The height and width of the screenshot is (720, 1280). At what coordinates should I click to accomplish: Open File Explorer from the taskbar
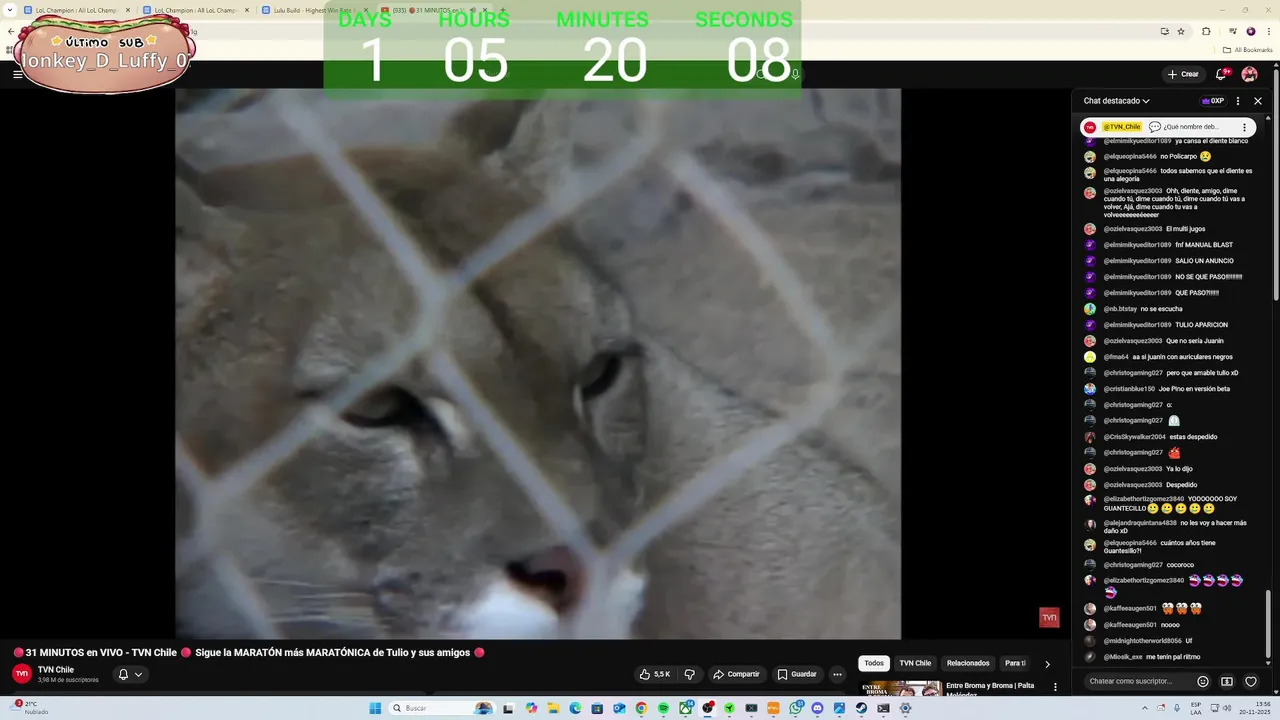[553, 708]
